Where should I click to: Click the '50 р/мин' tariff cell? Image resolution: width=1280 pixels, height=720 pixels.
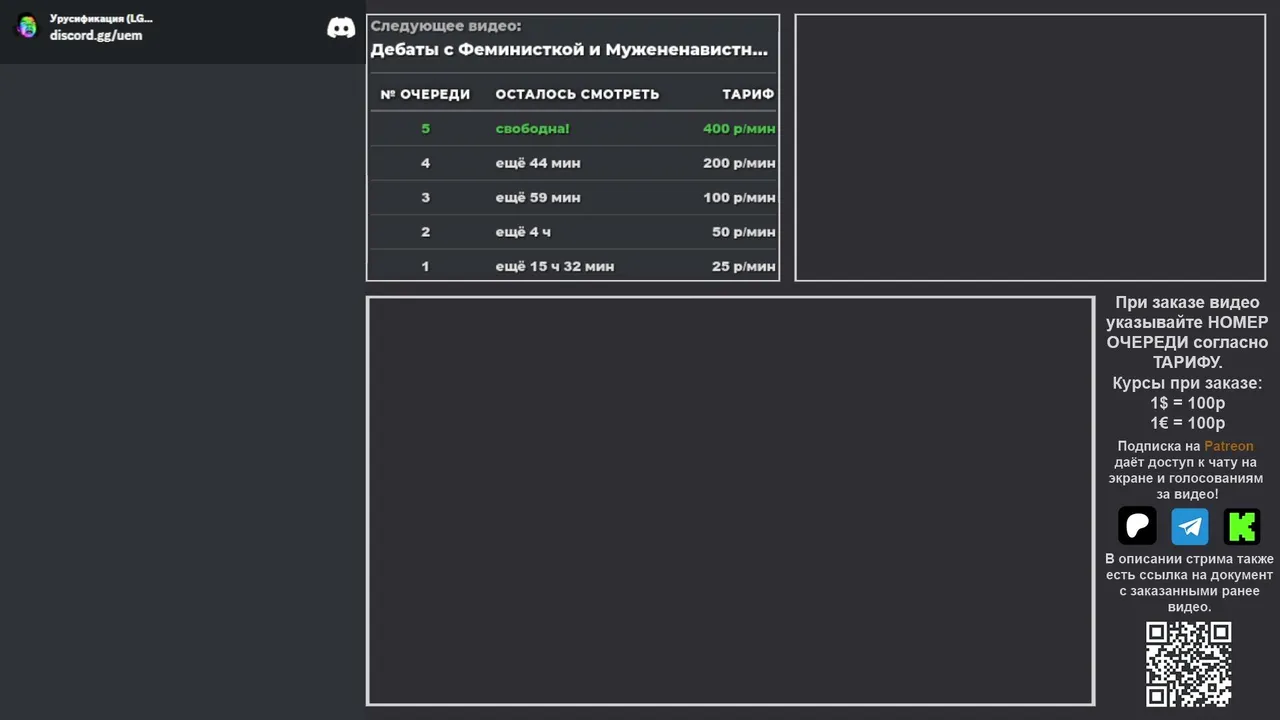pos(744,232)
